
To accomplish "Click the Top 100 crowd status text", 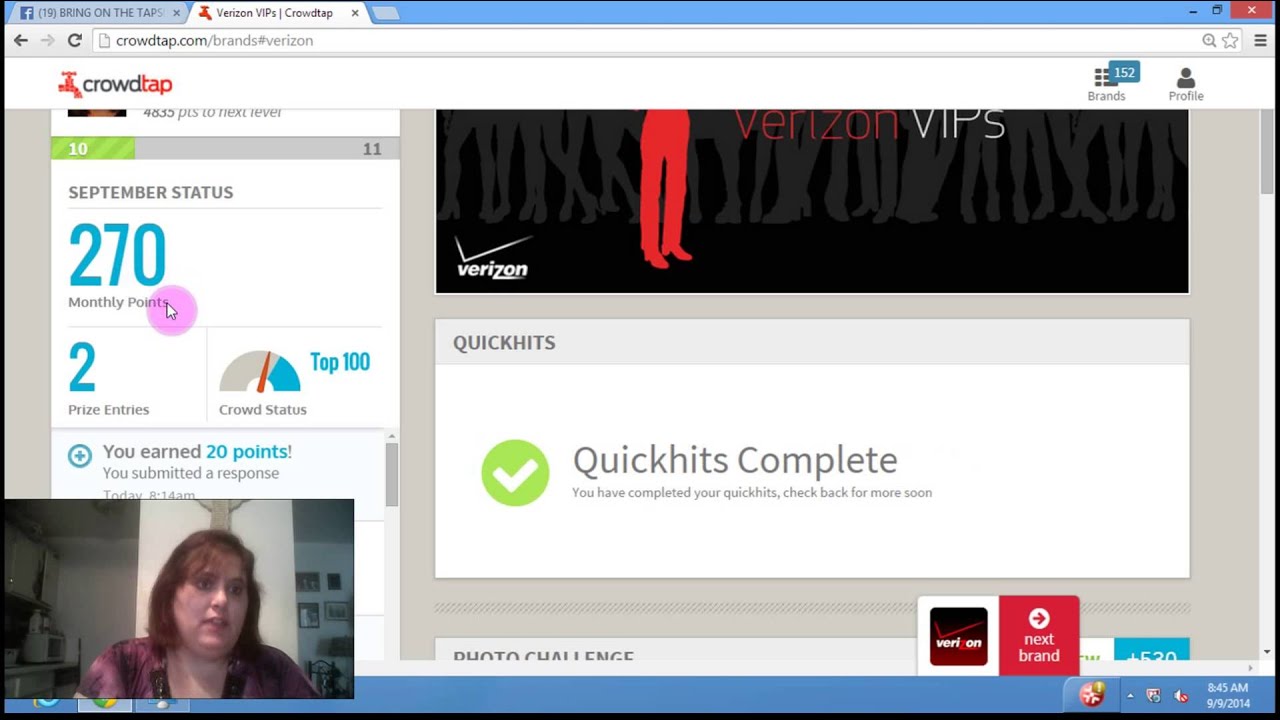I will pyautogui.click(x=340, y=362).
